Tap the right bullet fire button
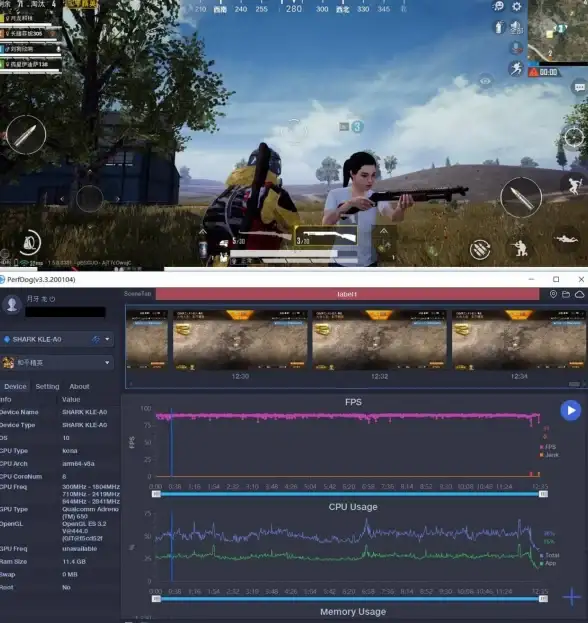The image size is (588, 623). tap(521, 197)
